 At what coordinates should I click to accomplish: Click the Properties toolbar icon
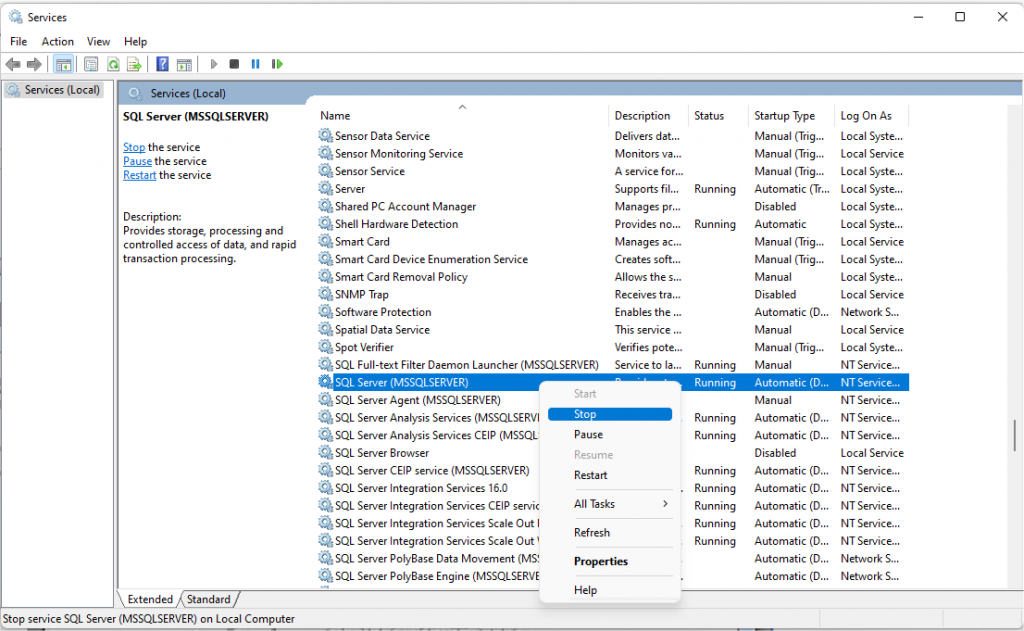point(91,64)
